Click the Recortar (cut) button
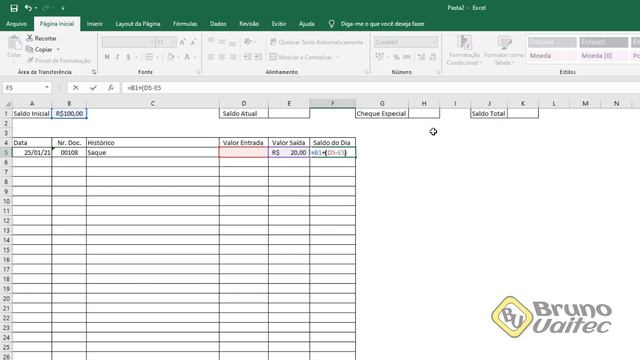 41,38
